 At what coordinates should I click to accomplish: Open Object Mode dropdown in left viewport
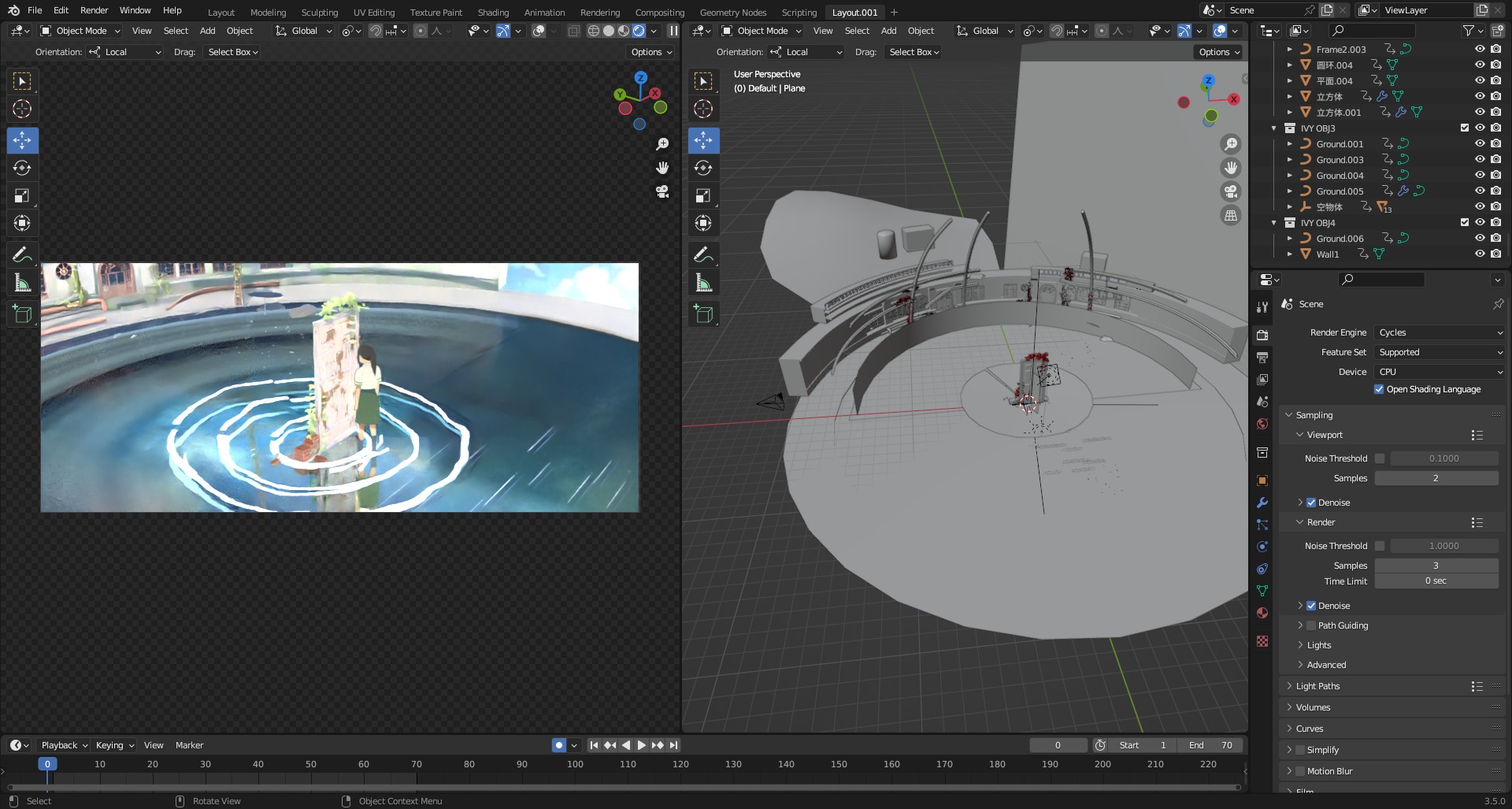pyautogui.click(x=80, y=31)
